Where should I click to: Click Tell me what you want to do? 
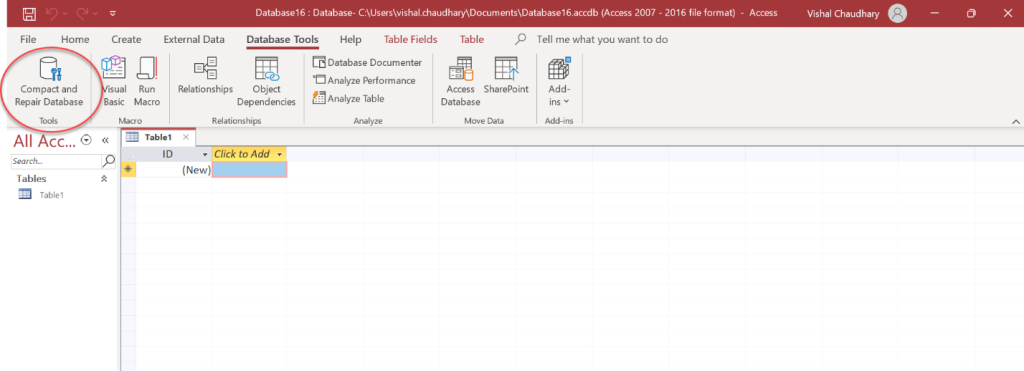602,39
